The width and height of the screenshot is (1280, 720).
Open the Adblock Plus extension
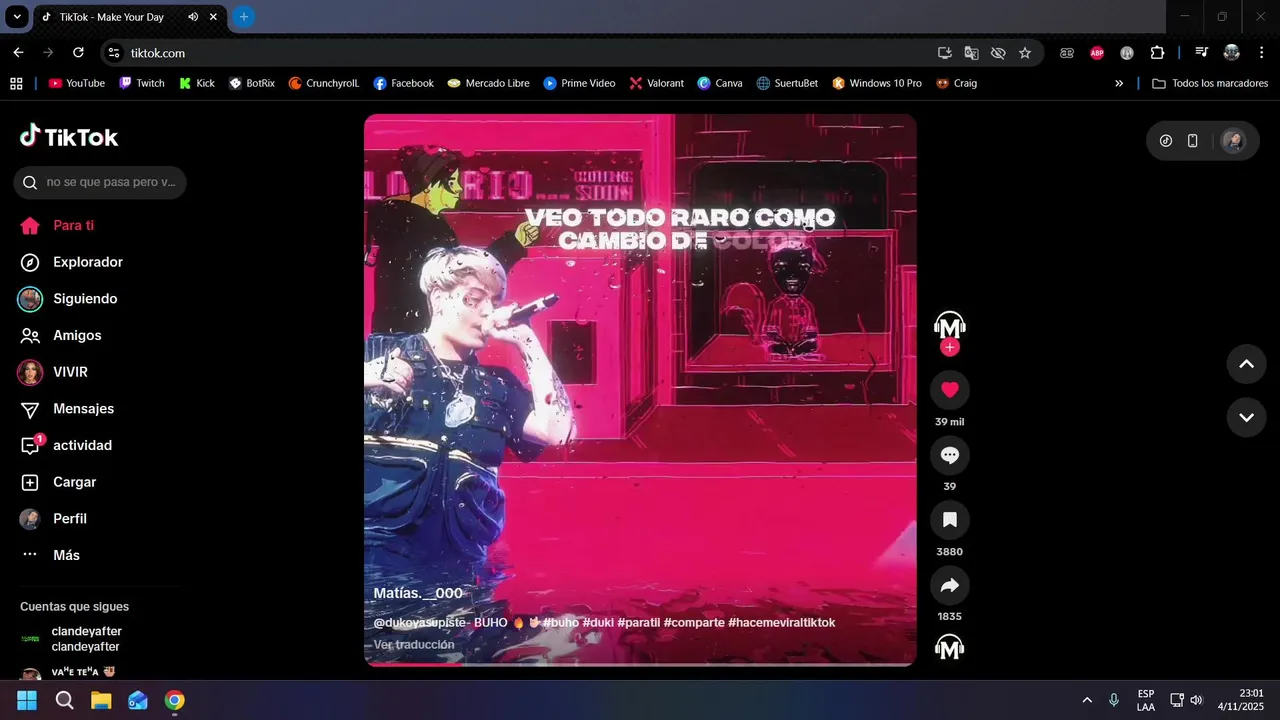pos(1097,53)
